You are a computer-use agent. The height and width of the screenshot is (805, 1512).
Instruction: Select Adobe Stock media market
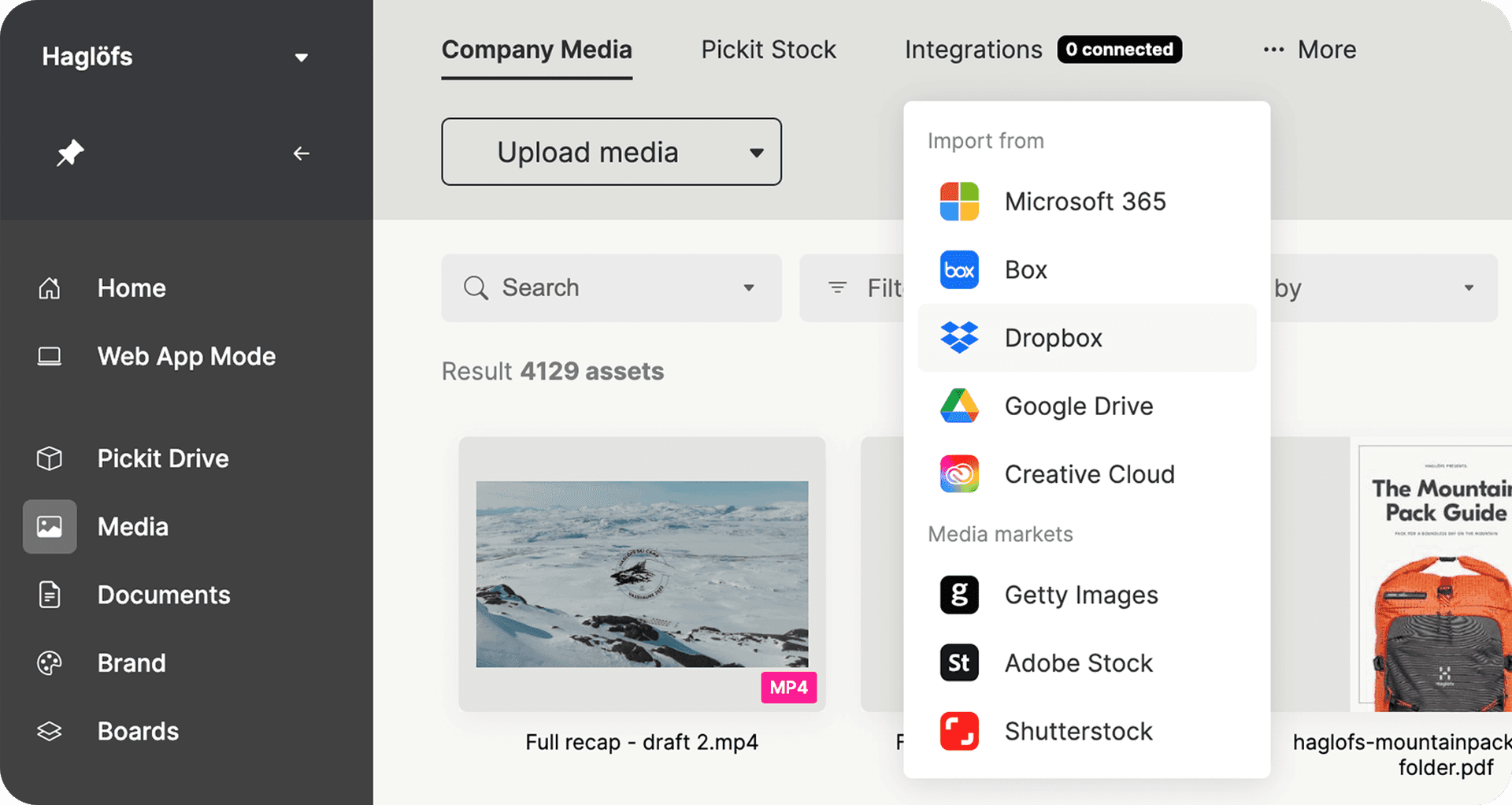point(1087,663)
